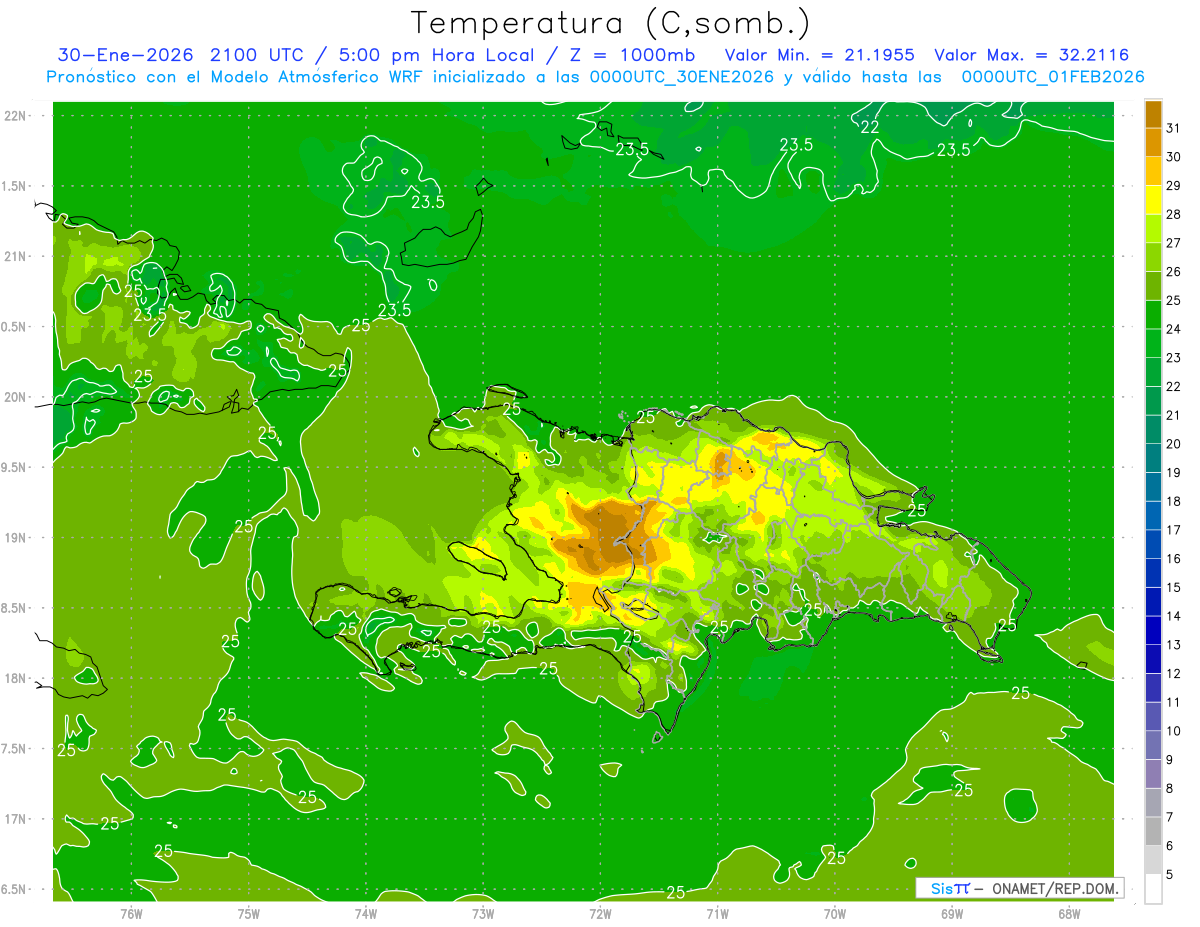Click the '69W' longitude axis label
The width and height of the screenshot is (1200, 927).
click(x=951, y=913)
